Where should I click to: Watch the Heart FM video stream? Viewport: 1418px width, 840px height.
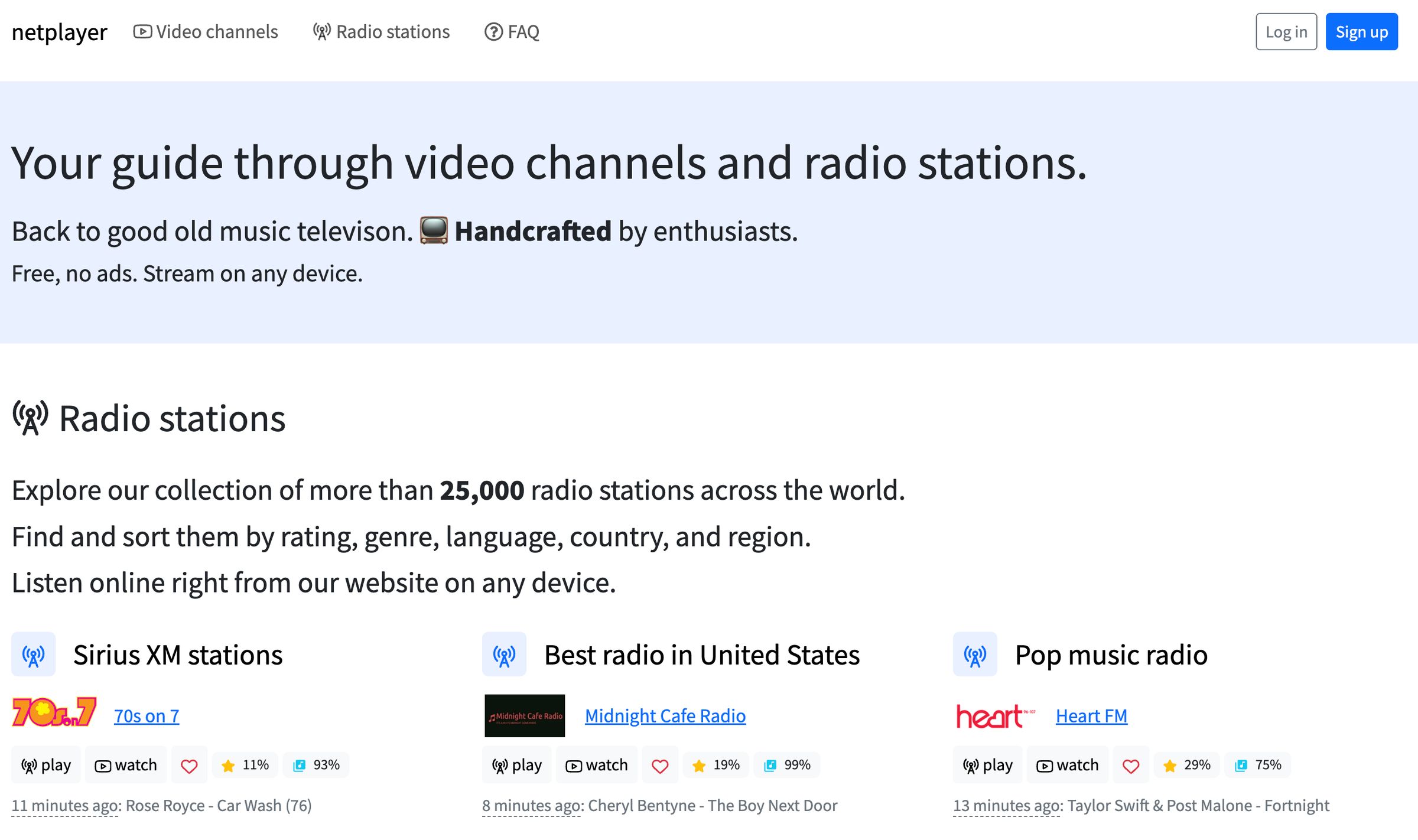click(x=1067, y=764)
